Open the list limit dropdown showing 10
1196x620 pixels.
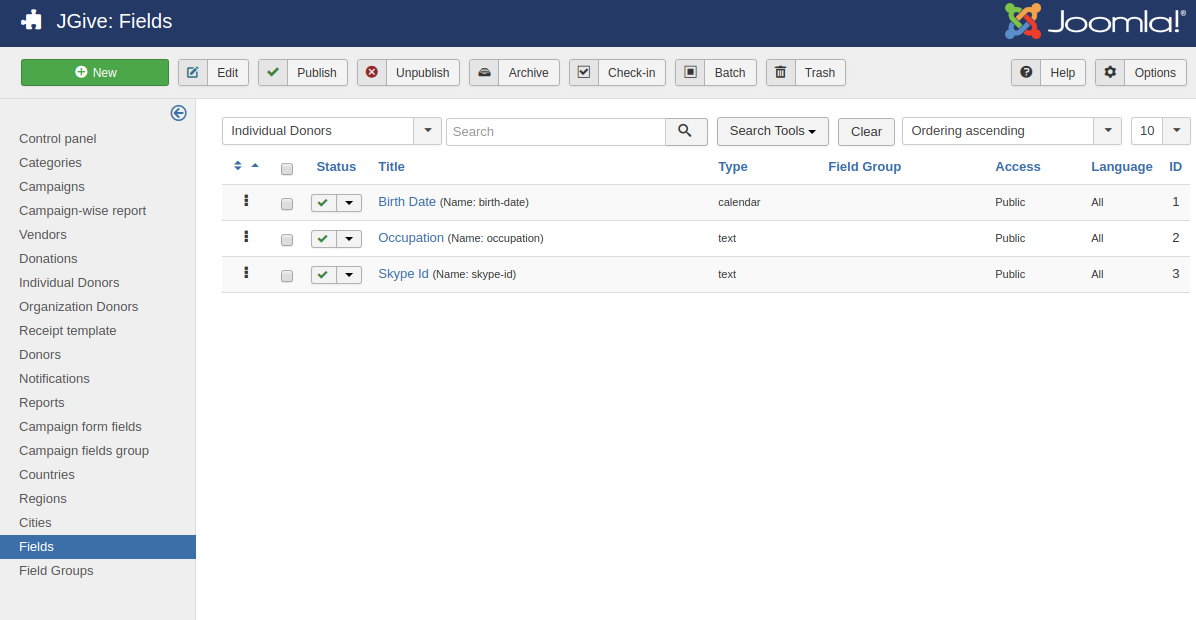1160,131
